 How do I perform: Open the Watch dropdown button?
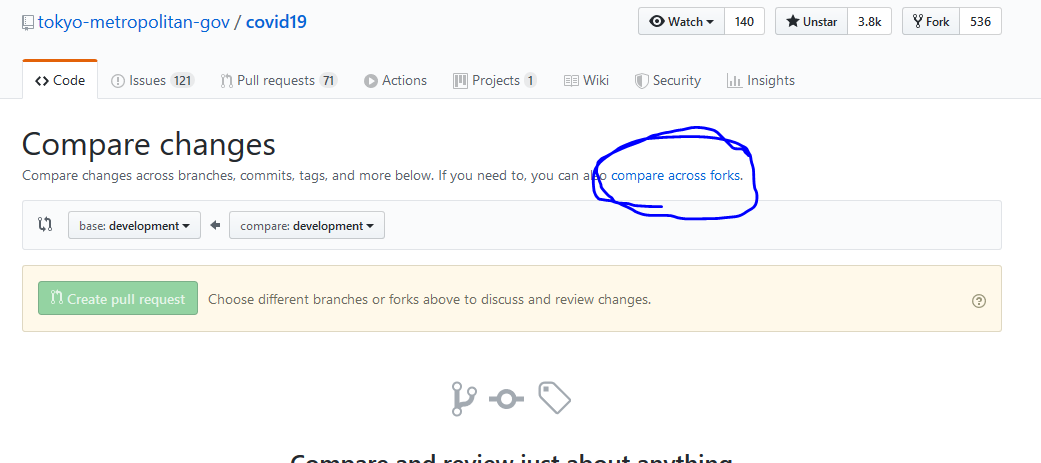pos(681,21)
